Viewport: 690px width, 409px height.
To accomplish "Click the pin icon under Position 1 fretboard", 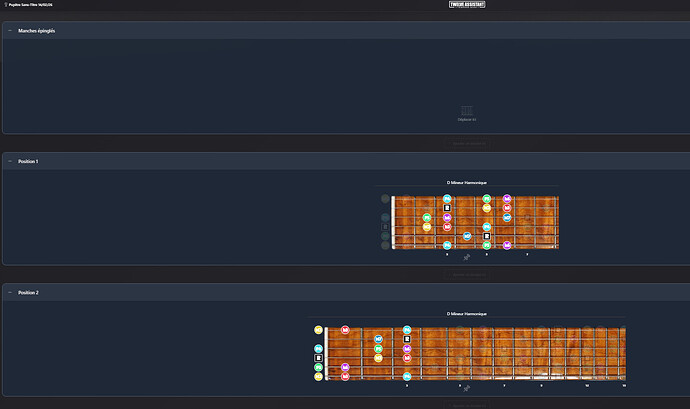I will pyautogui.click(x=466, y=256).
